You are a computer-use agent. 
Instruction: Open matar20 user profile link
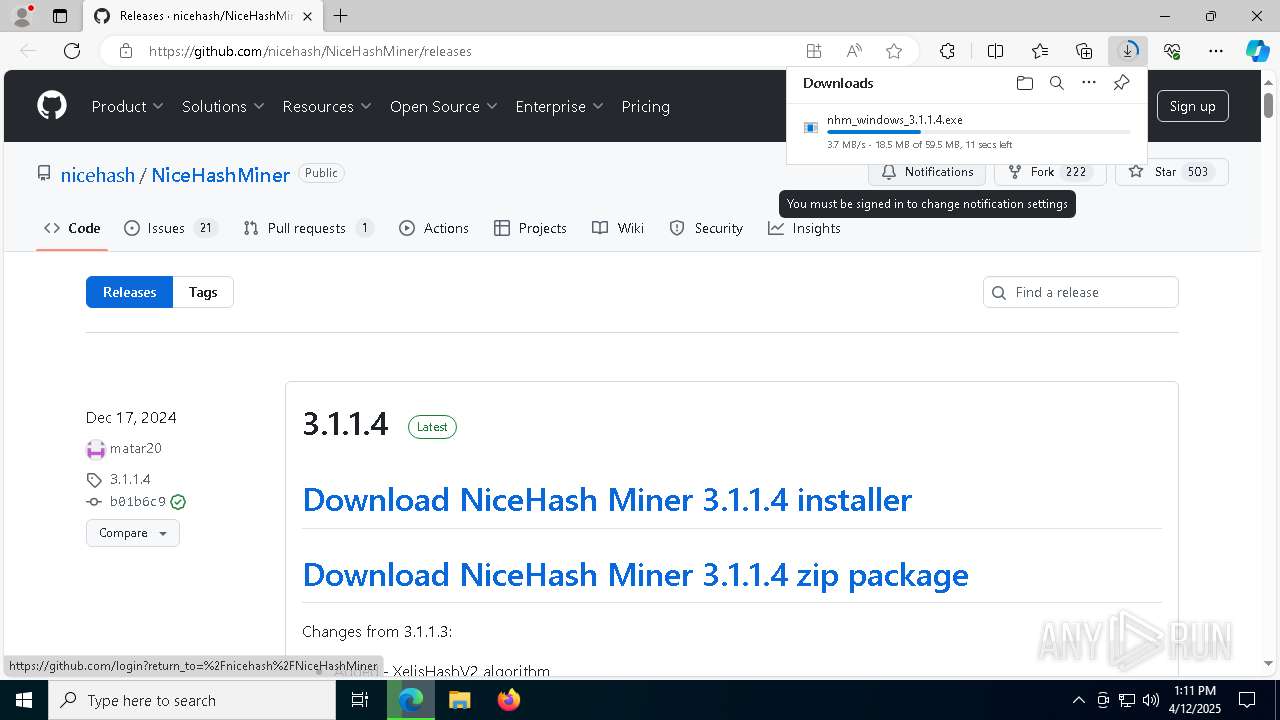[x=135, y=448]
